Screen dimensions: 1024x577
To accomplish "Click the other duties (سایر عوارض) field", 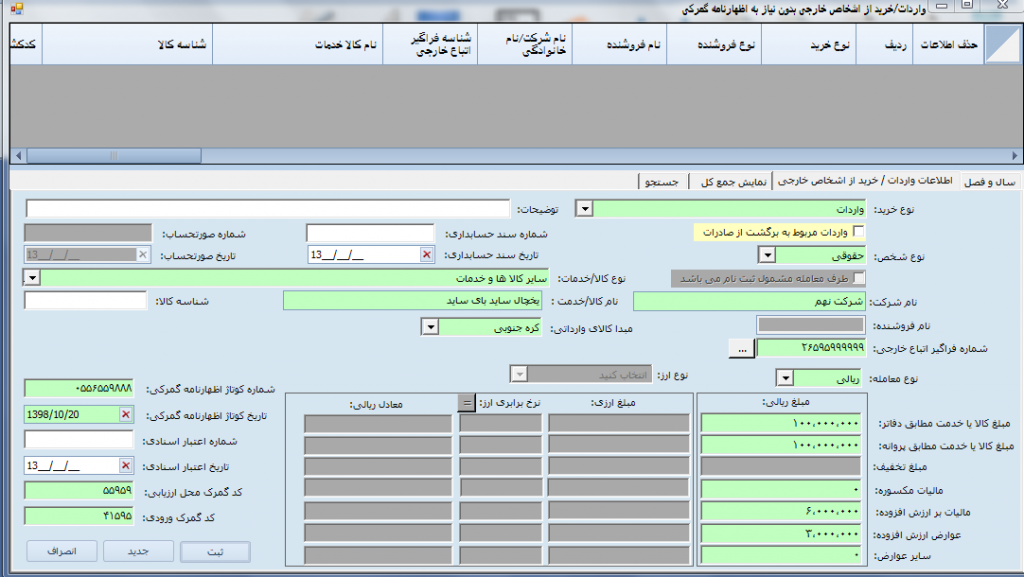I will pyautogui.click(x=780, y=555).
